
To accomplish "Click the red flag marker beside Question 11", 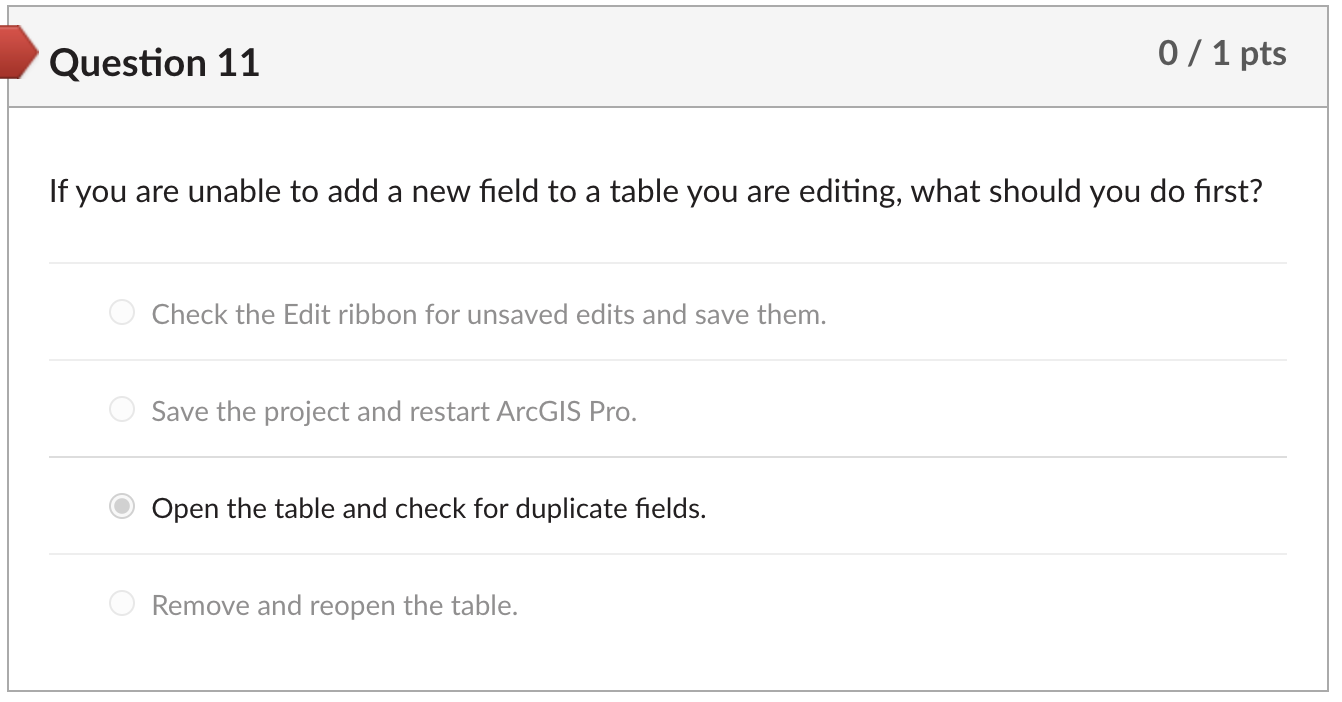I will click(22, 52).
